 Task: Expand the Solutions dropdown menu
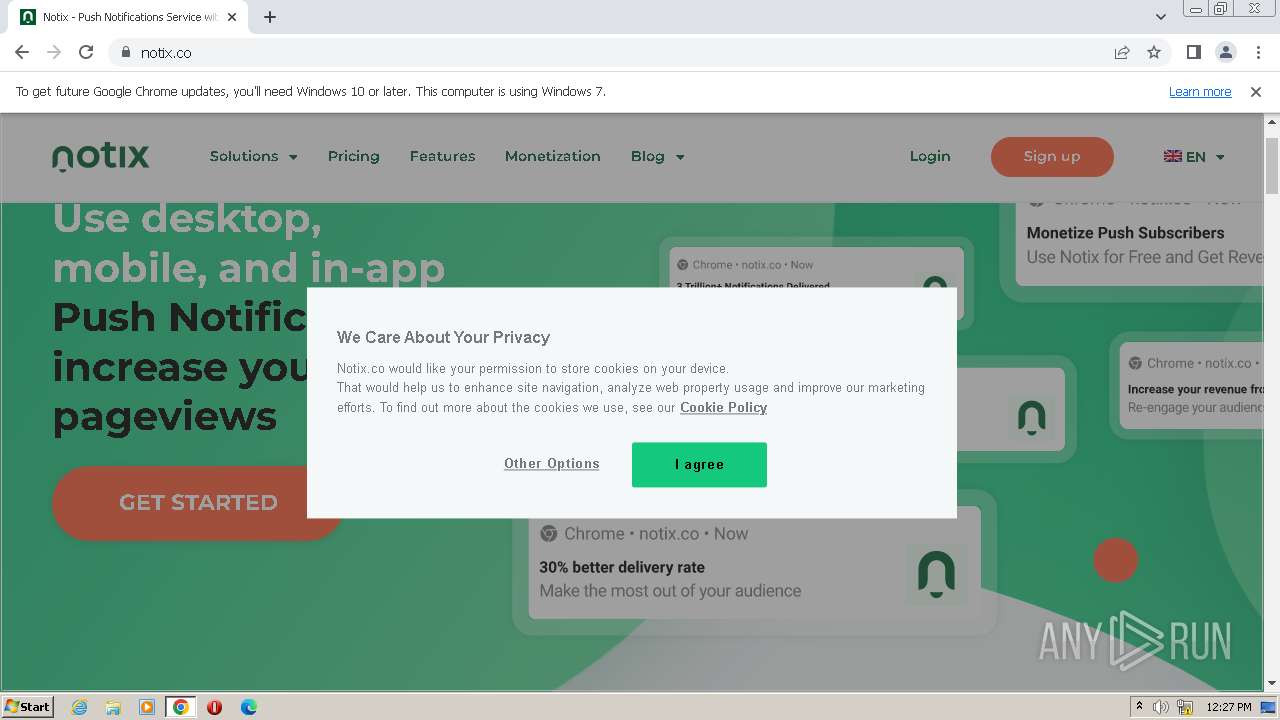254,156
